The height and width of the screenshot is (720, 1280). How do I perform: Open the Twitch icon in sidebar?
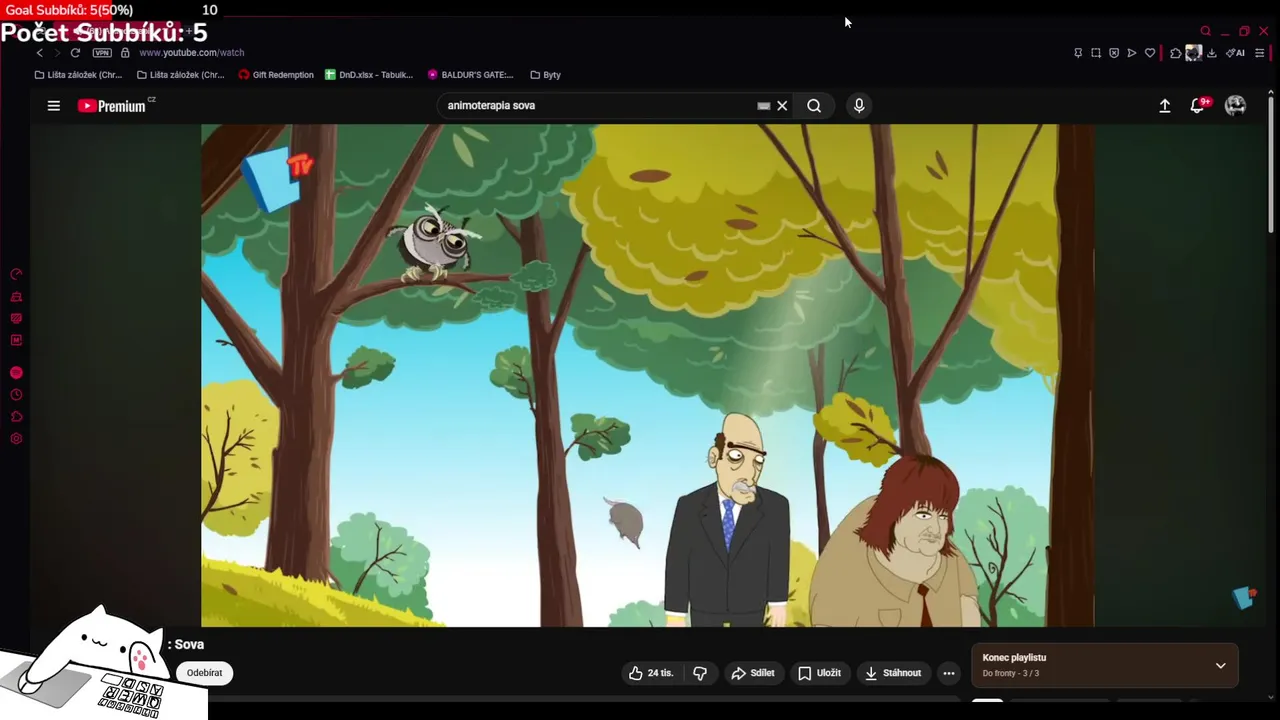16,319
